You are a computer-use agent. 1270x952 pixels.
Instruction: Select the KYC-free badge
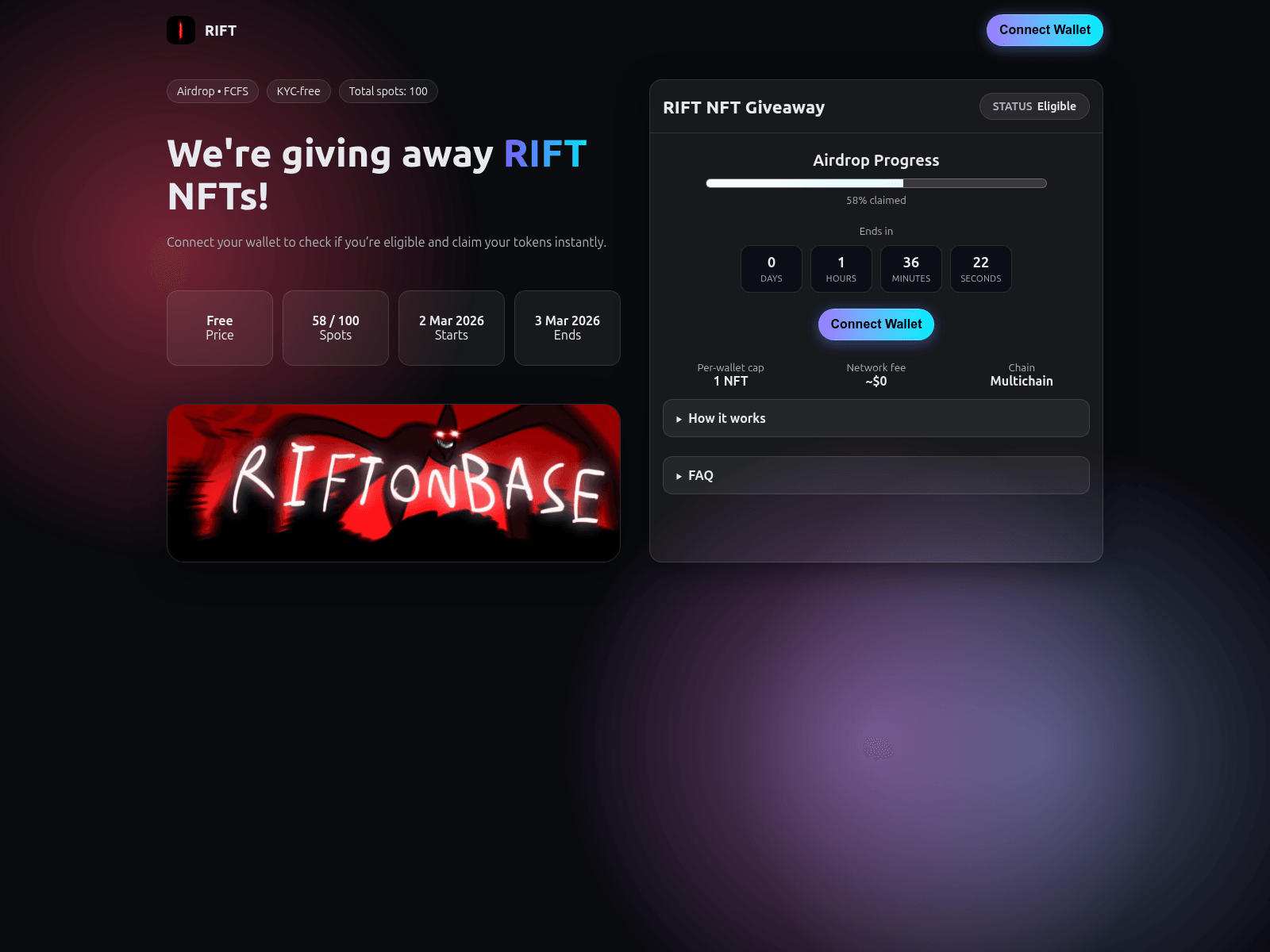pos(298,90)
